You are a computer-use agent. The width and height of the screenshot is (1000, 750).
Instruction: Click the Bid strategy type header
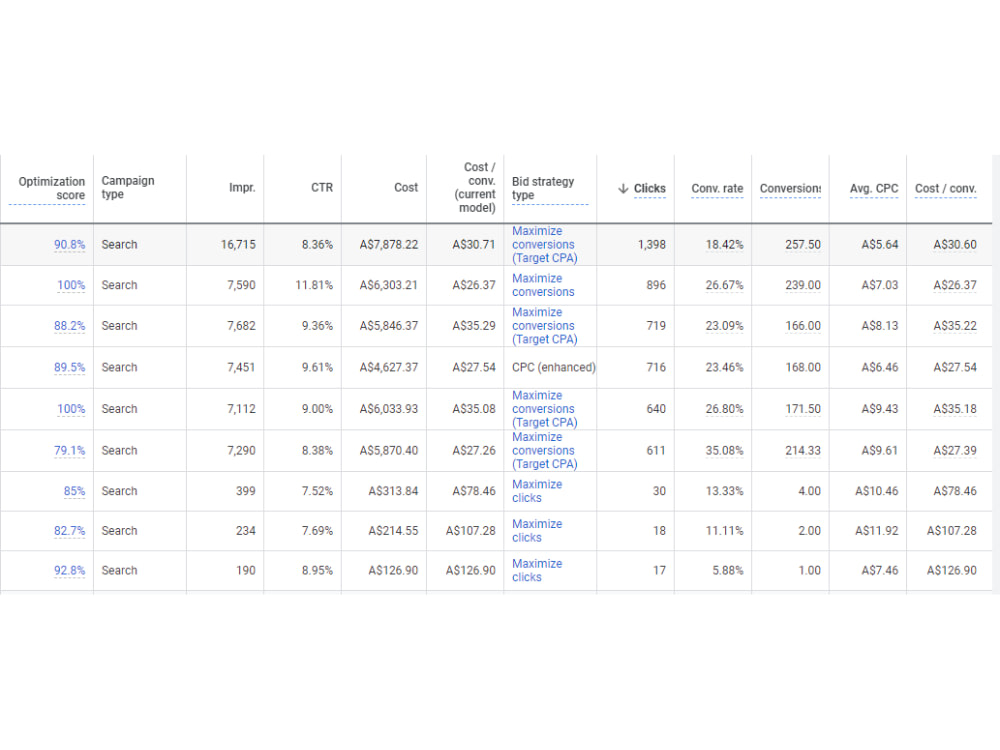click(543, 188)
